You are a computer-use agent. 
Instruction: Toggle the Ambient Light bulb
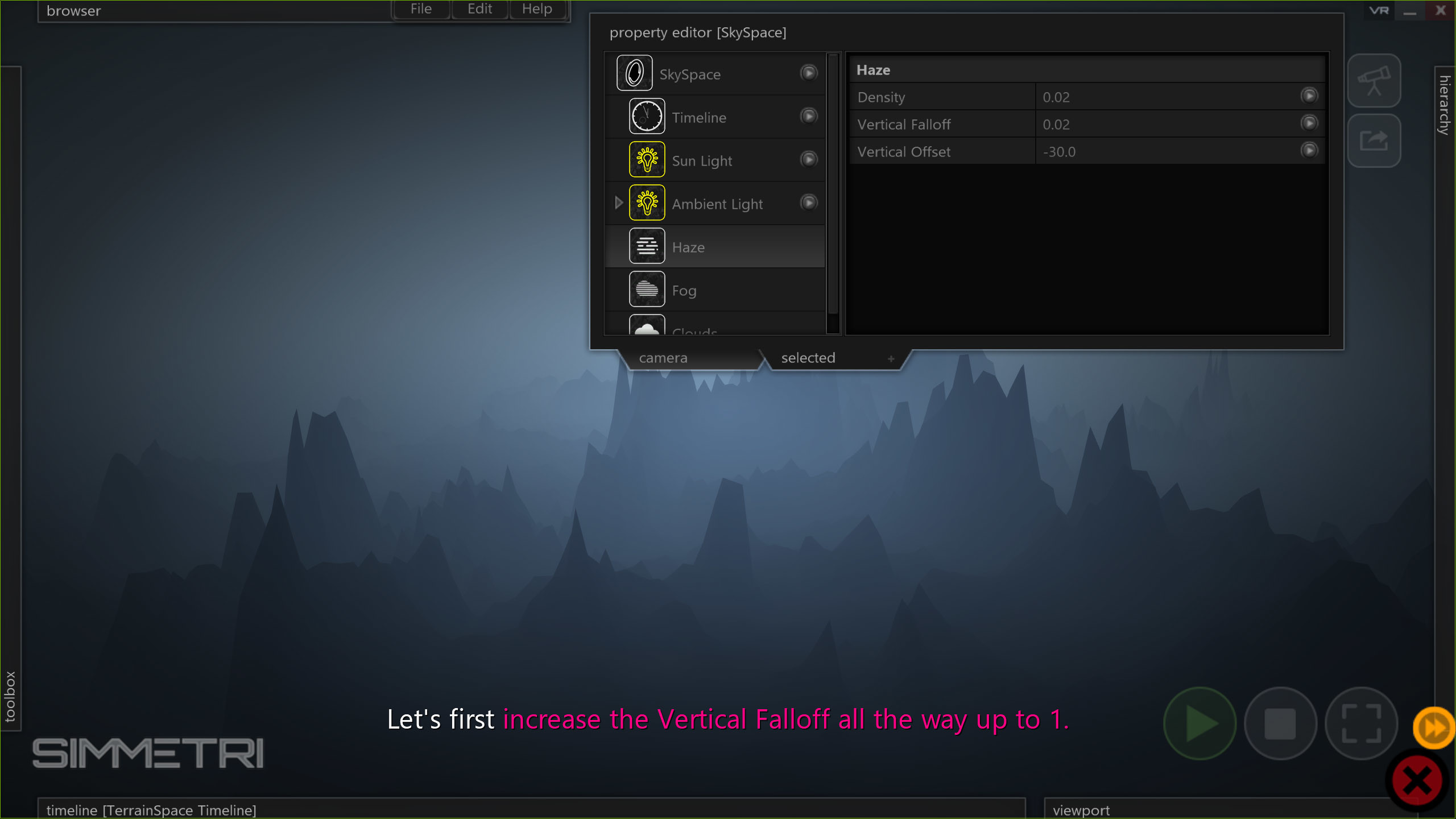(x=647, y=202)
